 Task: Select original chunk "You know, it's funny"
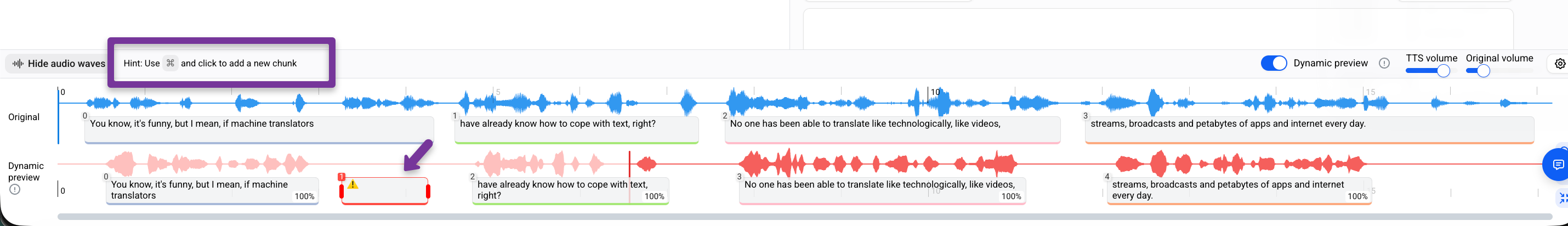click(259, 130)
